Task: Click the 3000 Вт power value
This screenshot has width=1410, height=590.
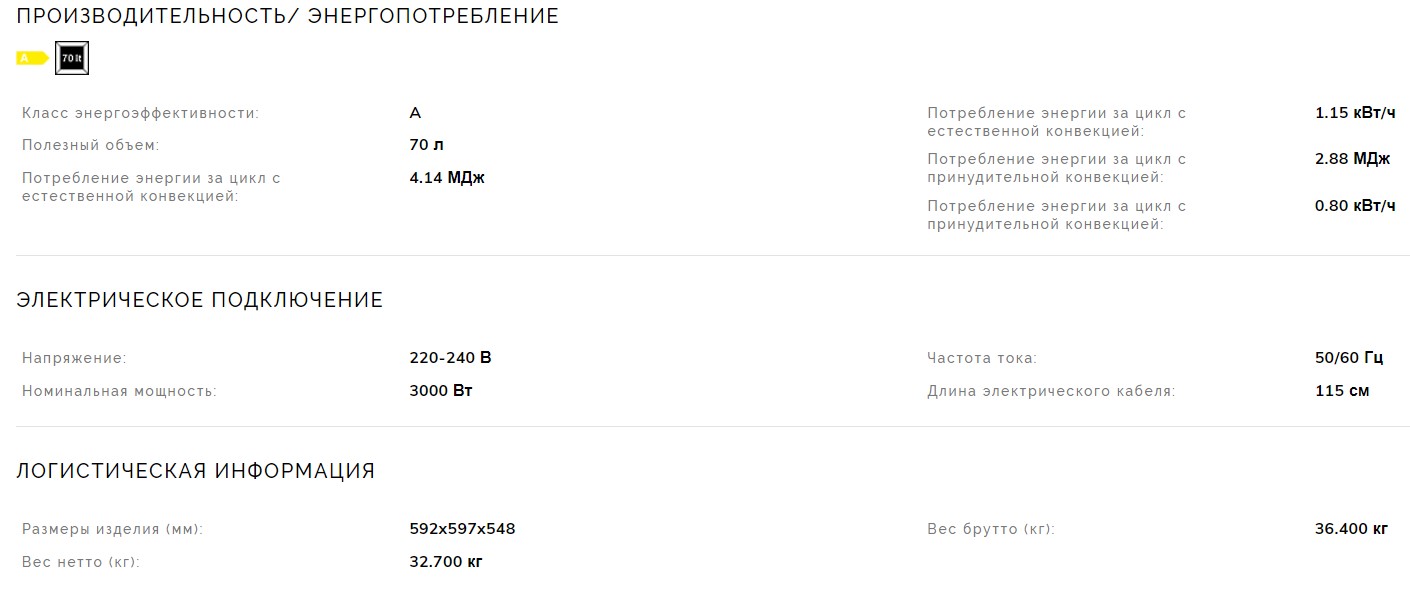Action: [x=441, y=390]
